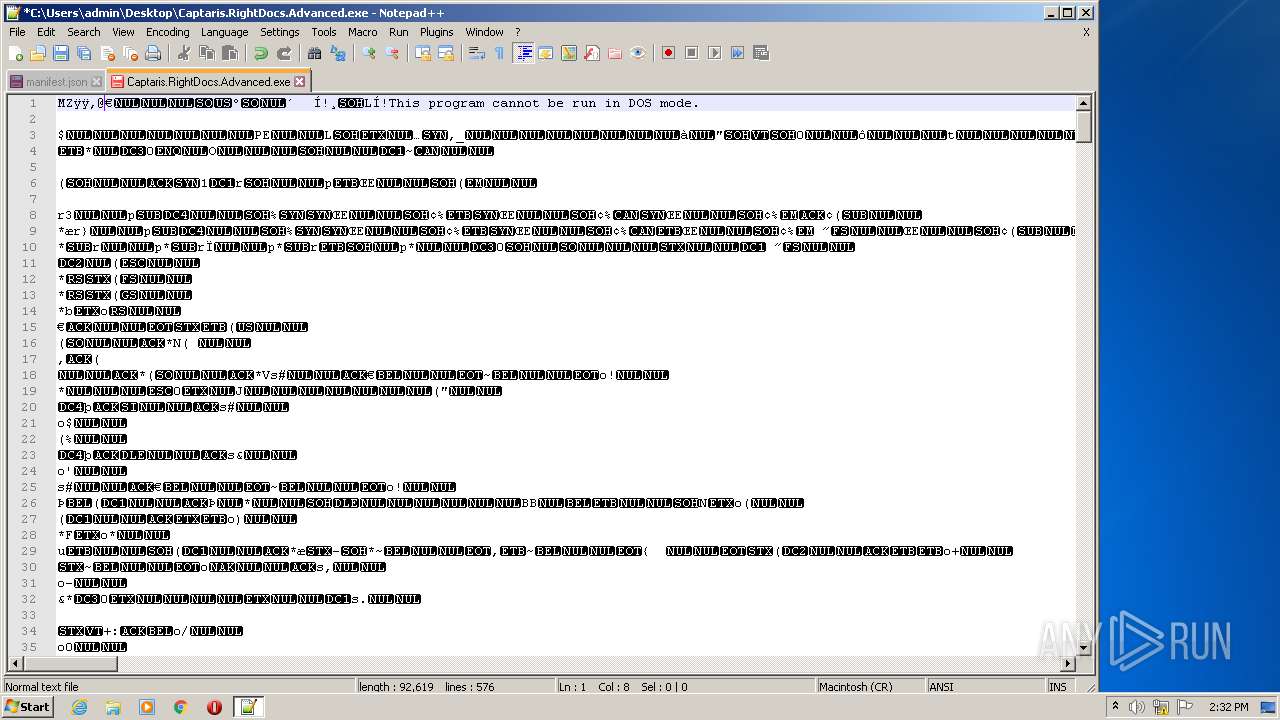
Task: Toggle INS insert mode in status bar
Action: tap(1057, 687)
